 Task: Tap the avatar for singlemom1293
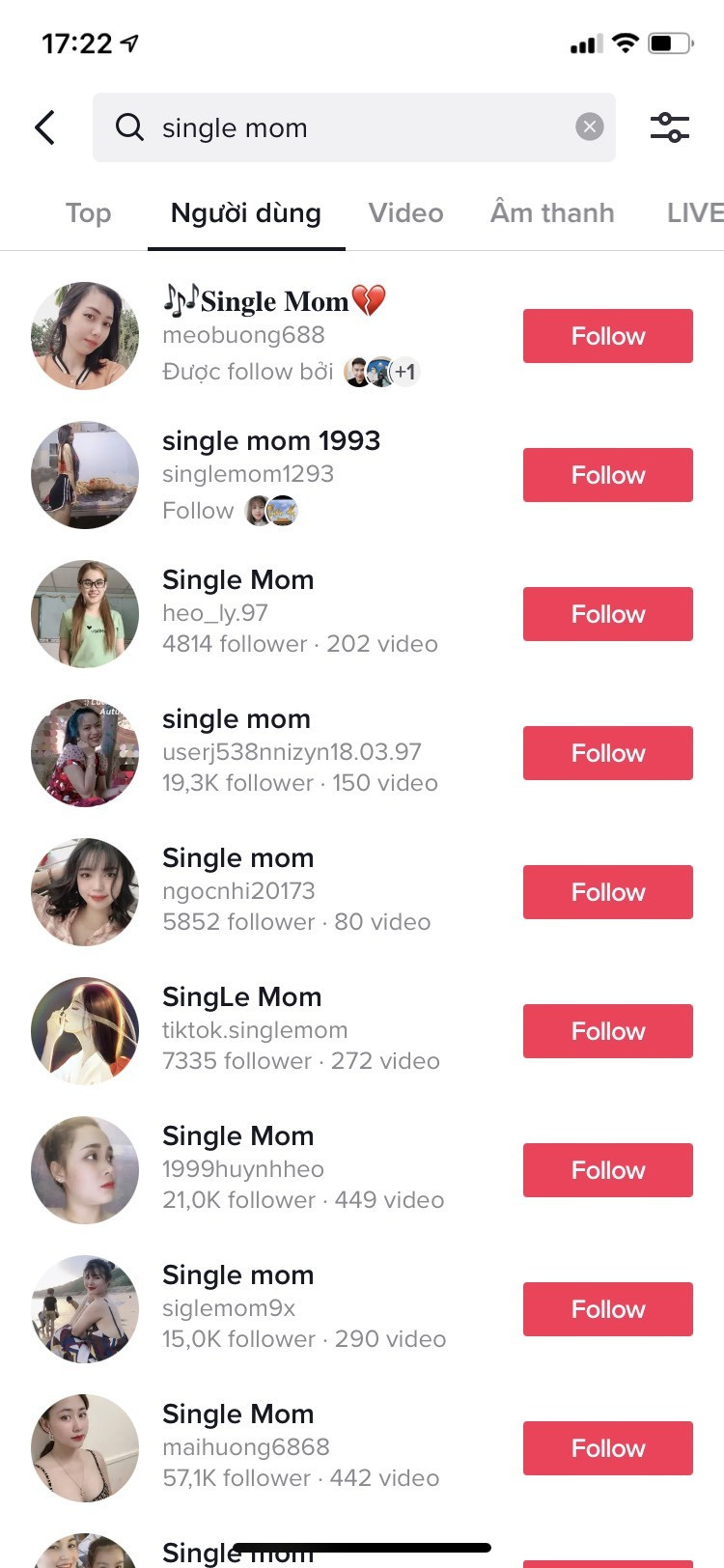click(85, 475)
